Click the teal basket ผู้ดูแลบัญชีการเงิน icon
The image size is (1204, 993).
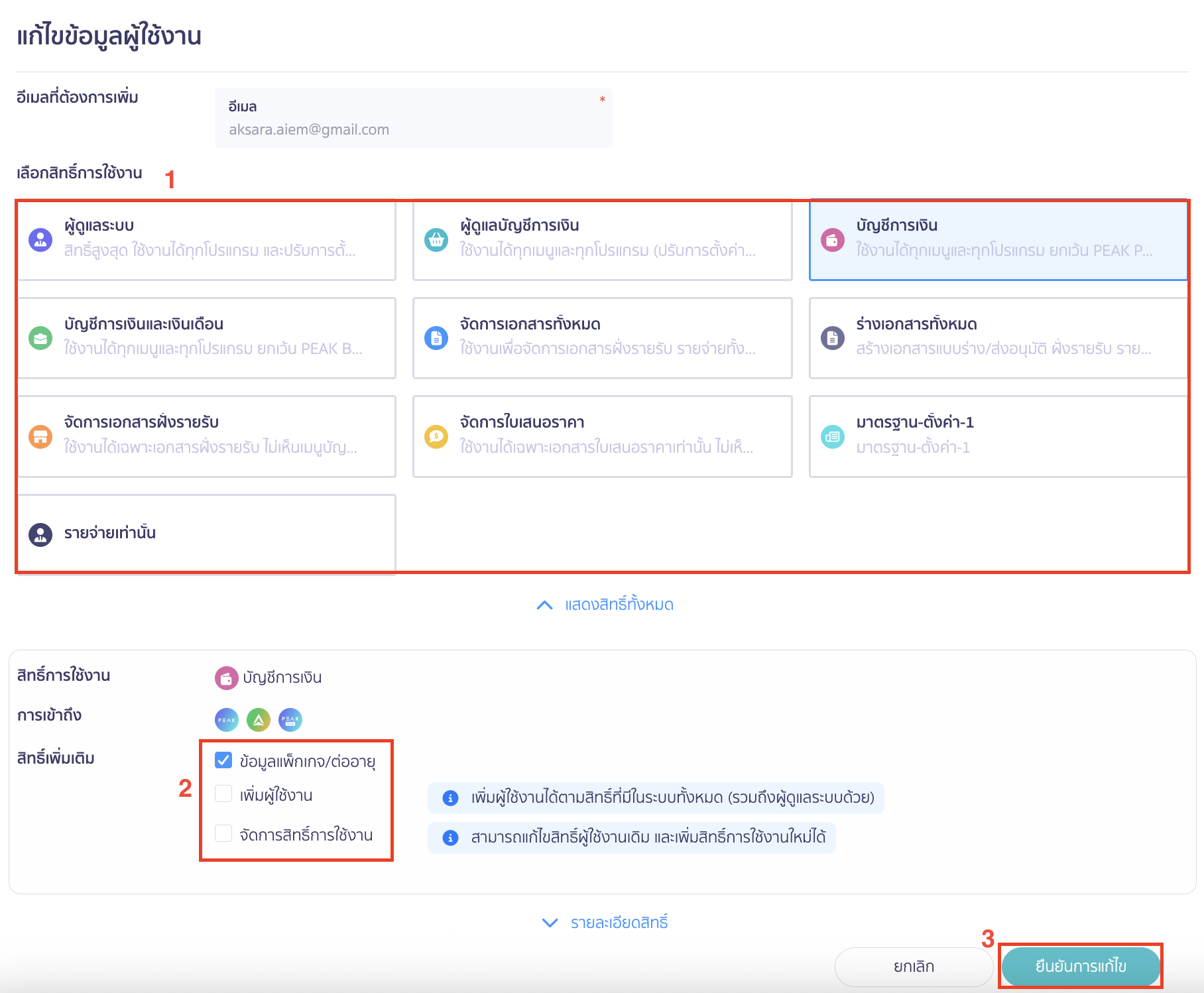pos(436,239)
